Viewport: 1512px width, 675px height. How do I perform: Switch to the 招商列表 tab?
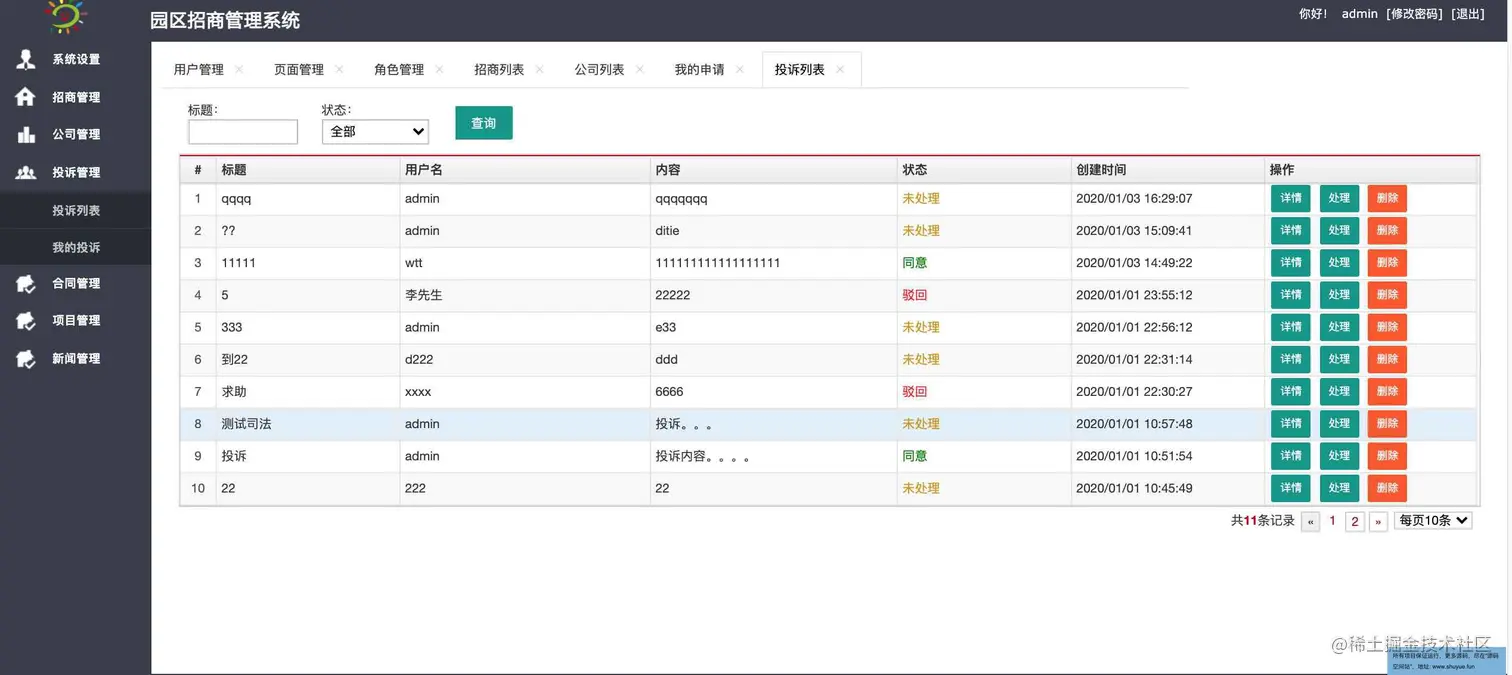499,69
